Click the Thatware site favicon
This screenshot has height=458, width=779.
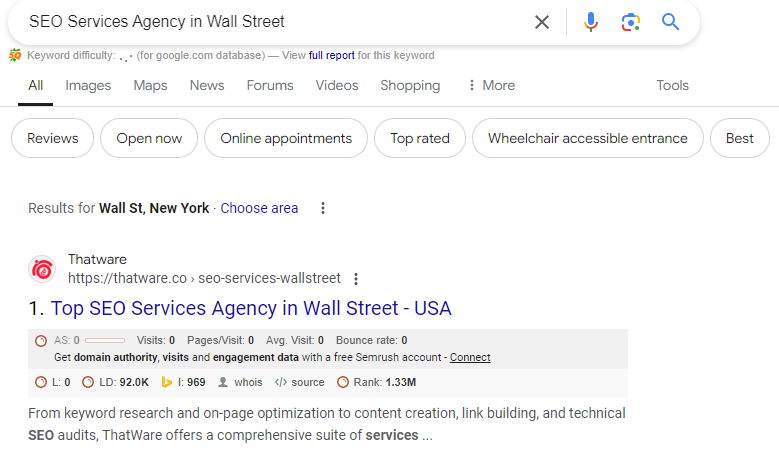[42, 270]
